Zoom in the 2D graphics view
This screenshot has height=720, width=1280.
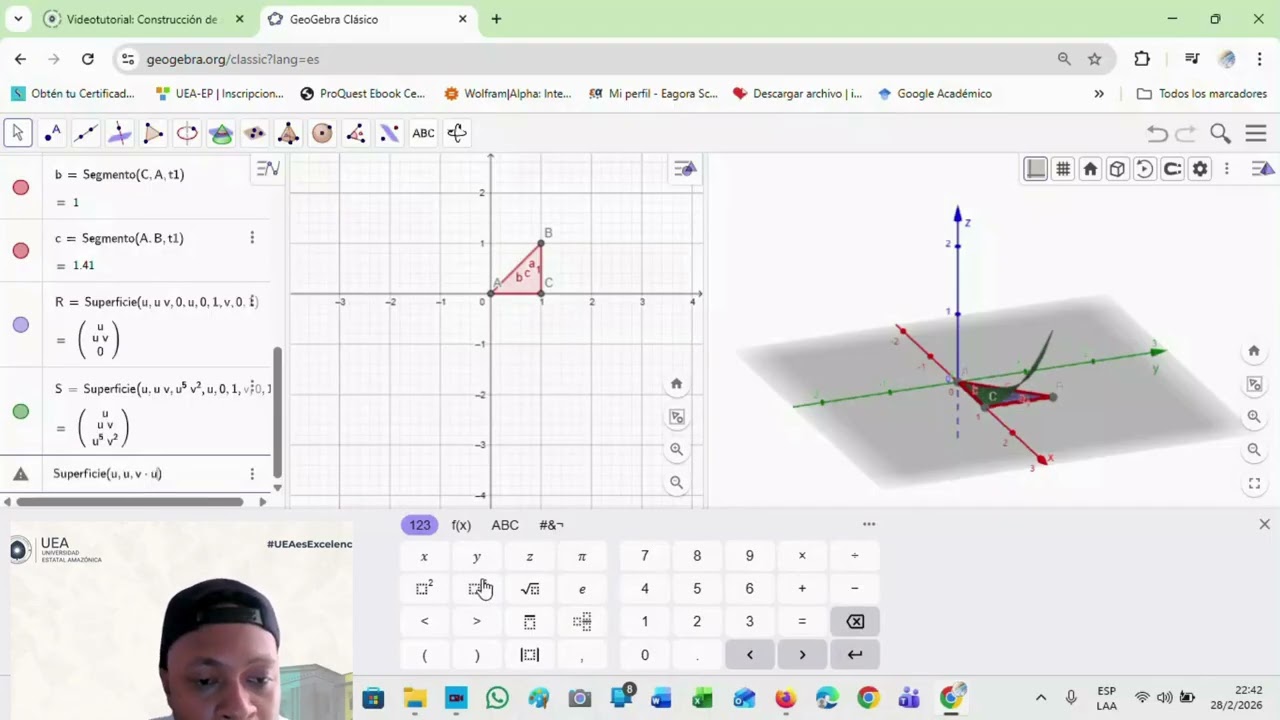(x=676, y=450)
